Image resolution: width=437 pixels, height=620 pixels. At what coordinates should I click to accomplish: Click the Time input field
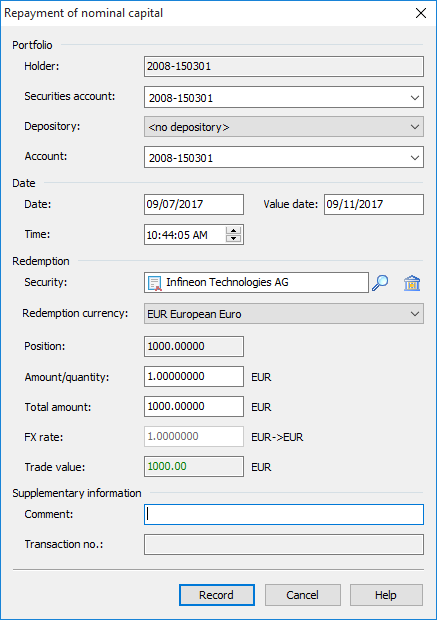click(x=185, y=235)
